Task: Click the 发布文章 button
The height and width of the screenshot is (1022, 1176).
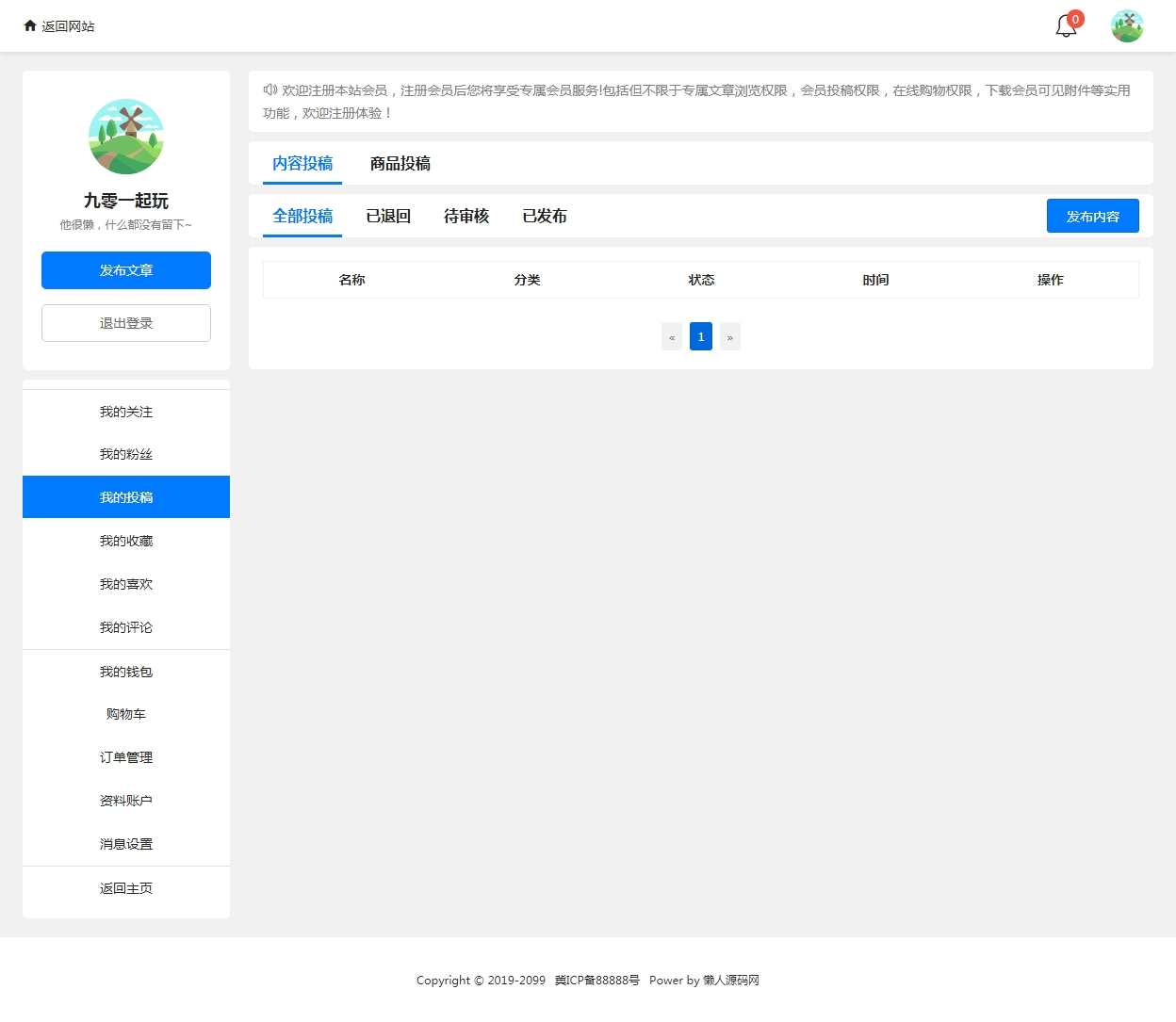Action: click(125, 270)
